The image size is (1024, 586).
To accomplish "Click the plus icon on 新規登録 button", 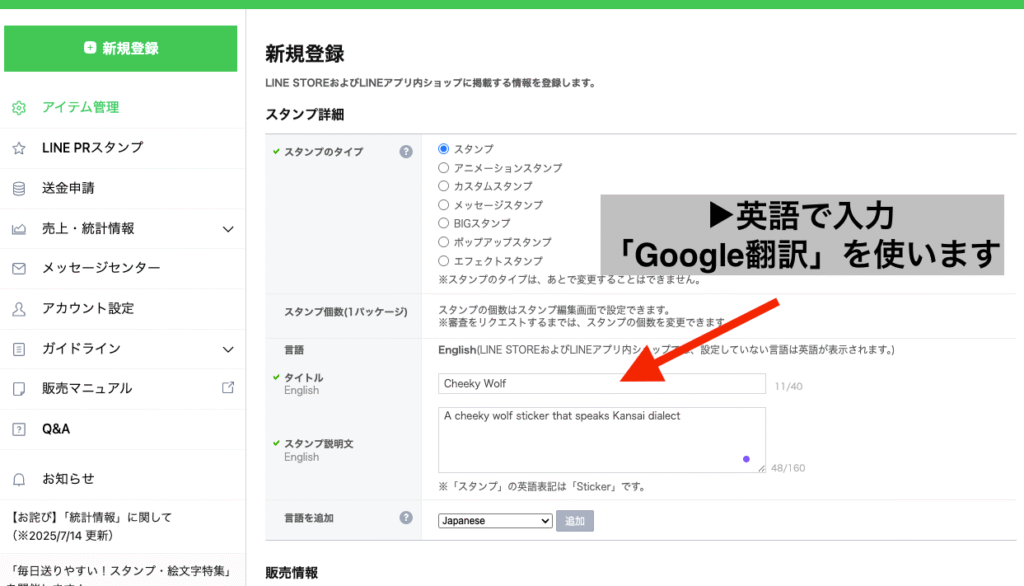I will pos(90,48).
